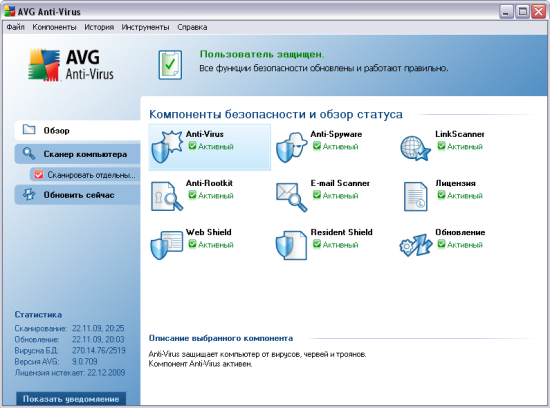Open the E-mail Scanner envelope icon

(x=291, y=196)
